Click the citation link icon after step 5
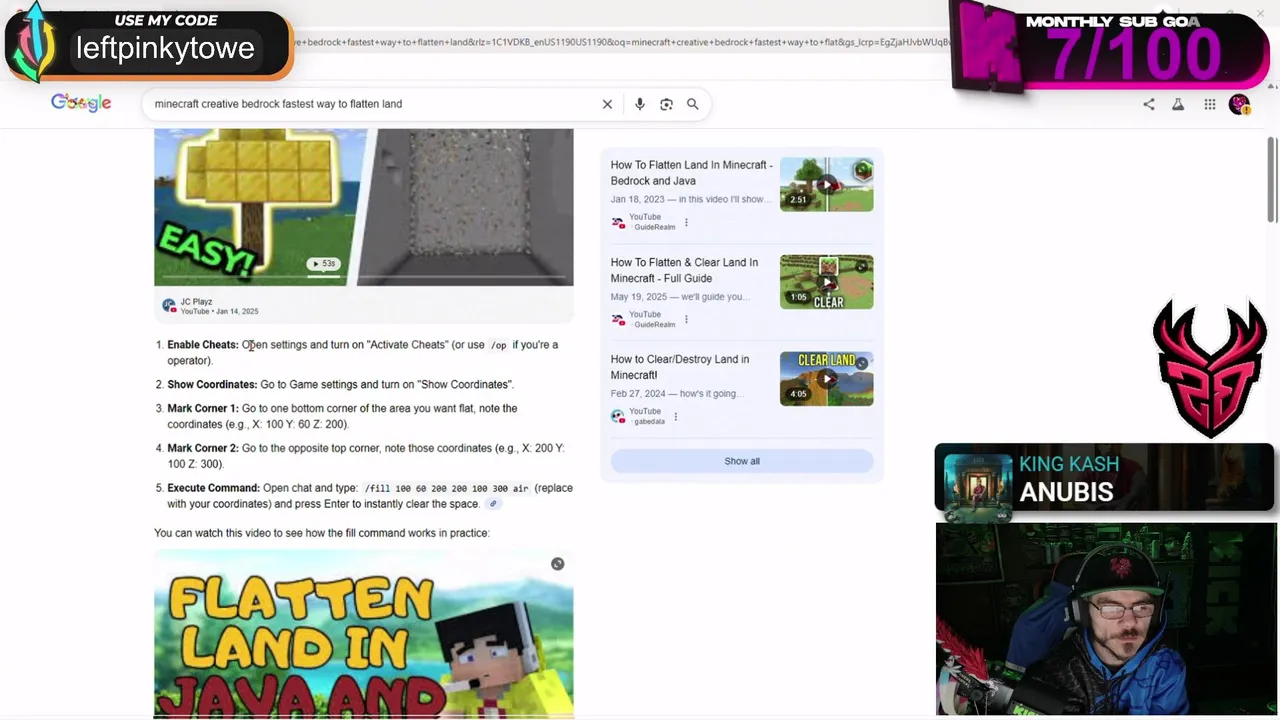 (x=493, y=504)
